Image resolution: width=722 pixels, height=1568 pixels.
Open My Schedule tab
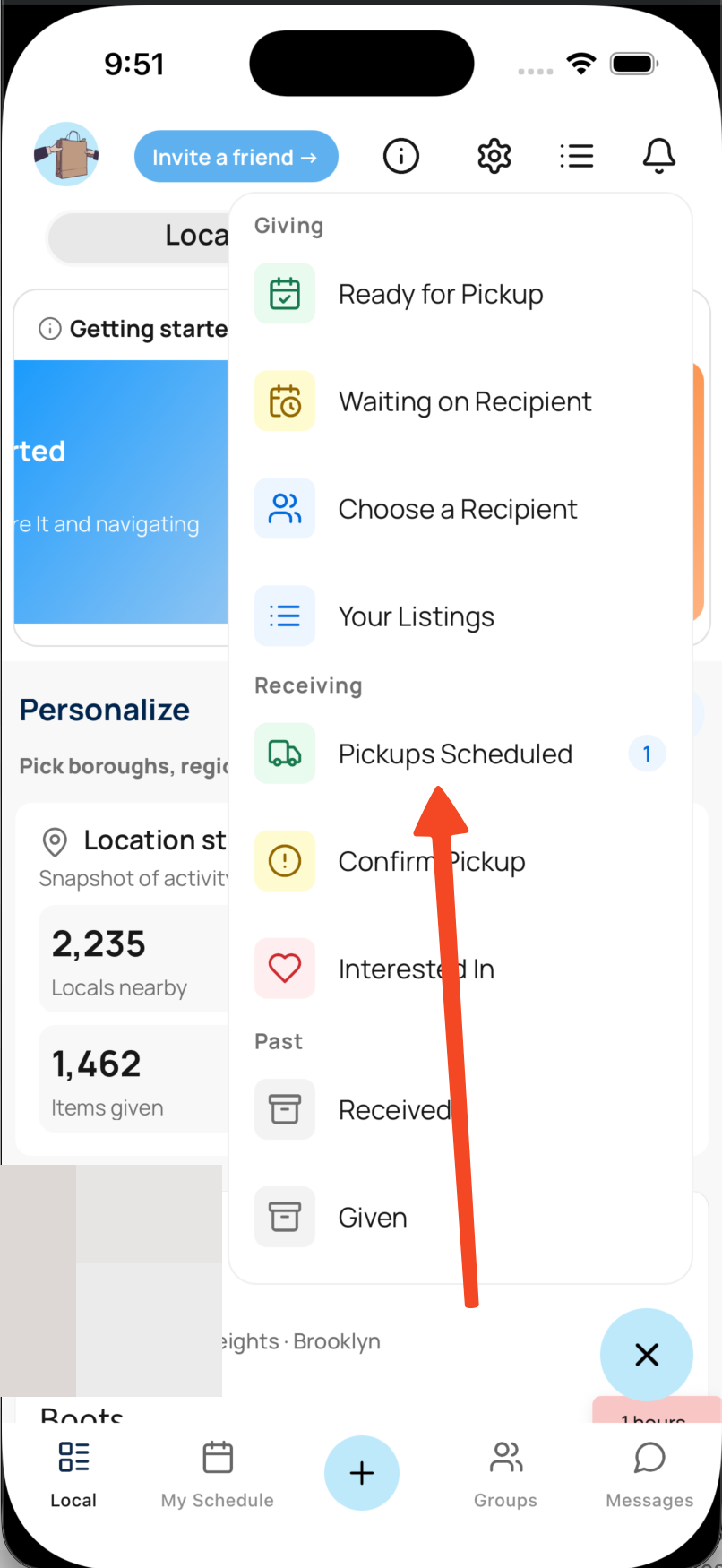(218, 1473)
